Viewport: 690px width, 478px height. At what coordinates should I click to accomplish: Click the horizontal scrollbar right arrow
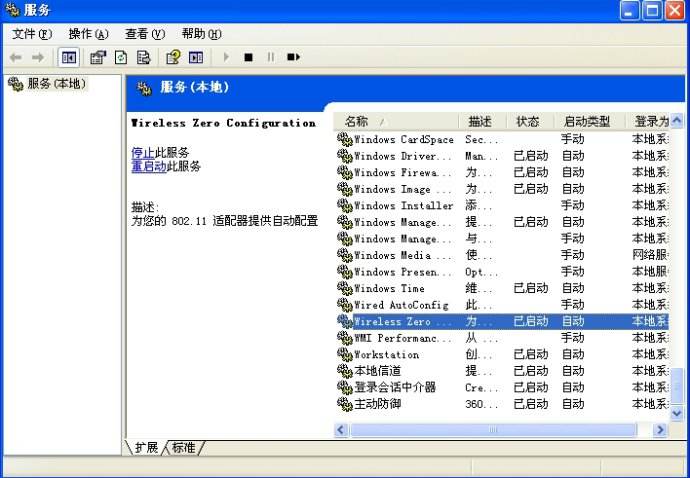660,430
